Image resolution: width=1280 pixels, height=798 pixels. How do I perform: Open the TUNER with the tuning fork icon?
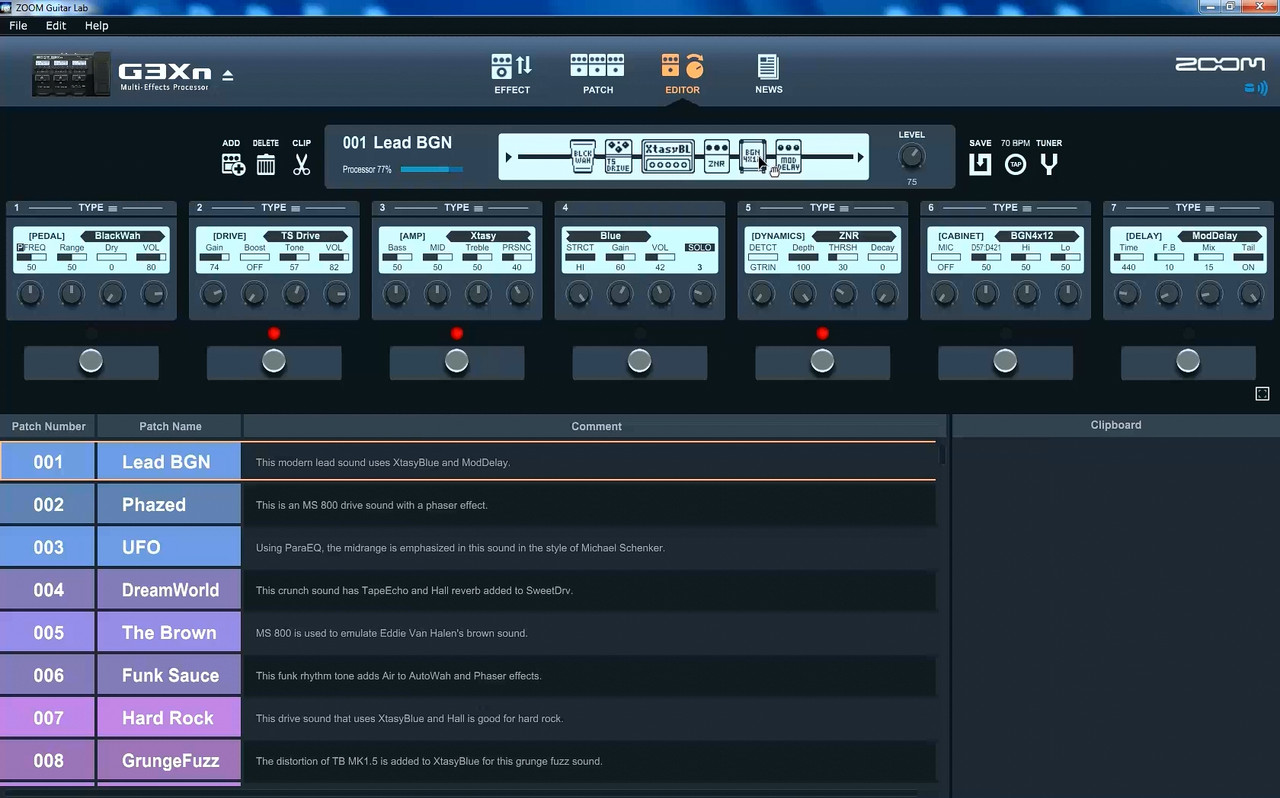(1048, 163)
